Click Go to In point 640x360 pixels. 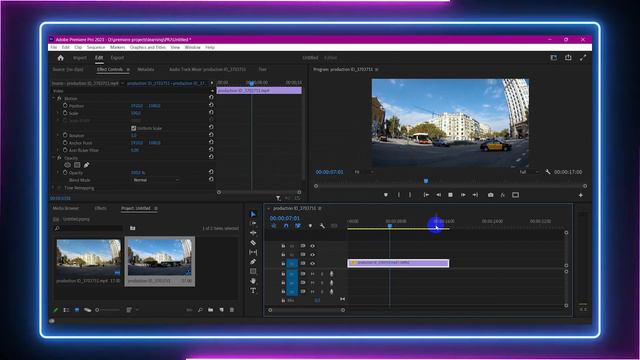[x=426, y=195]
